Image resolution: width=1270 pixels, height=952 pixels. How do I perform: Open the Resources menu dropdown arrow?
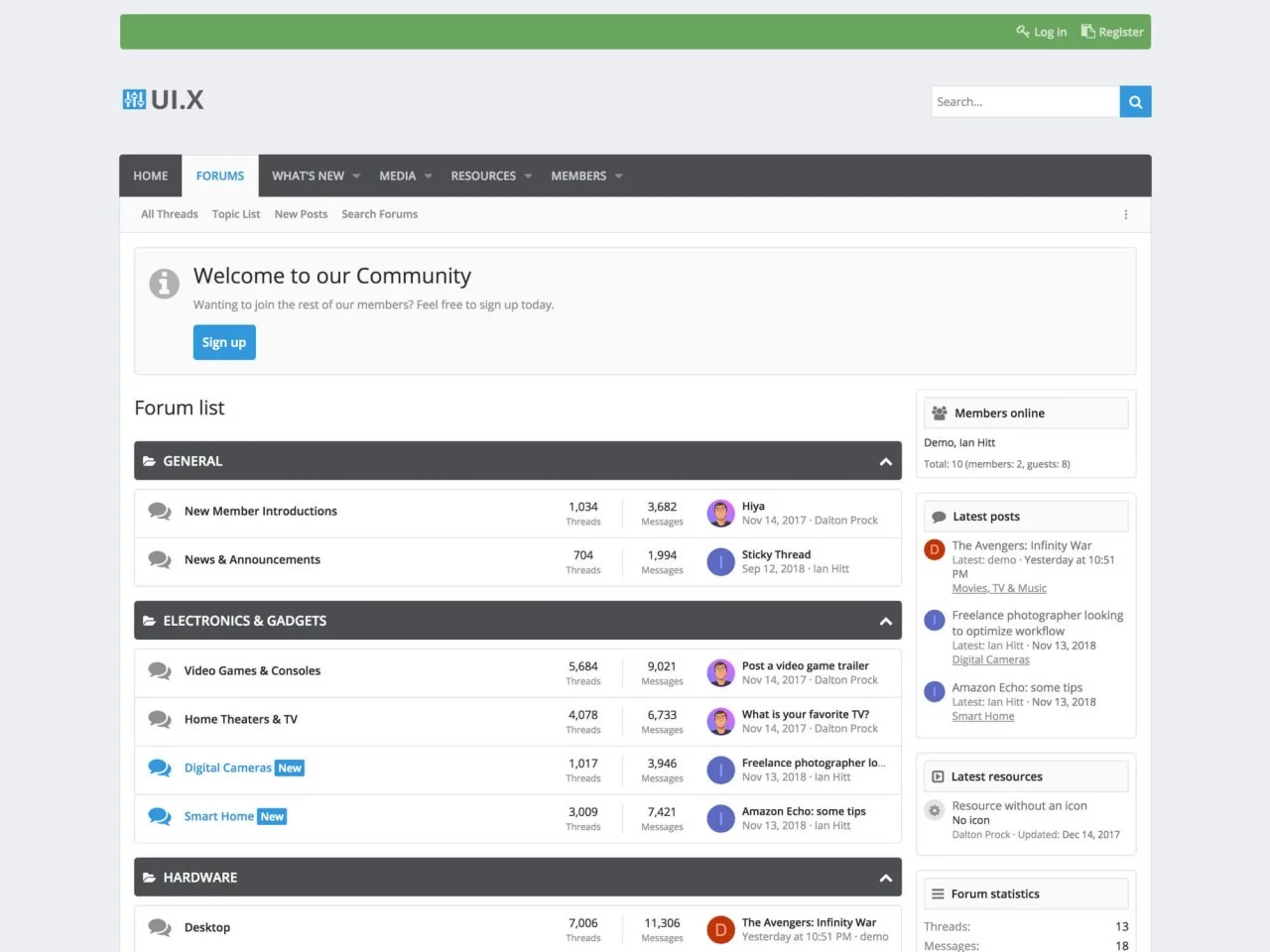click(x=528, y=177)
